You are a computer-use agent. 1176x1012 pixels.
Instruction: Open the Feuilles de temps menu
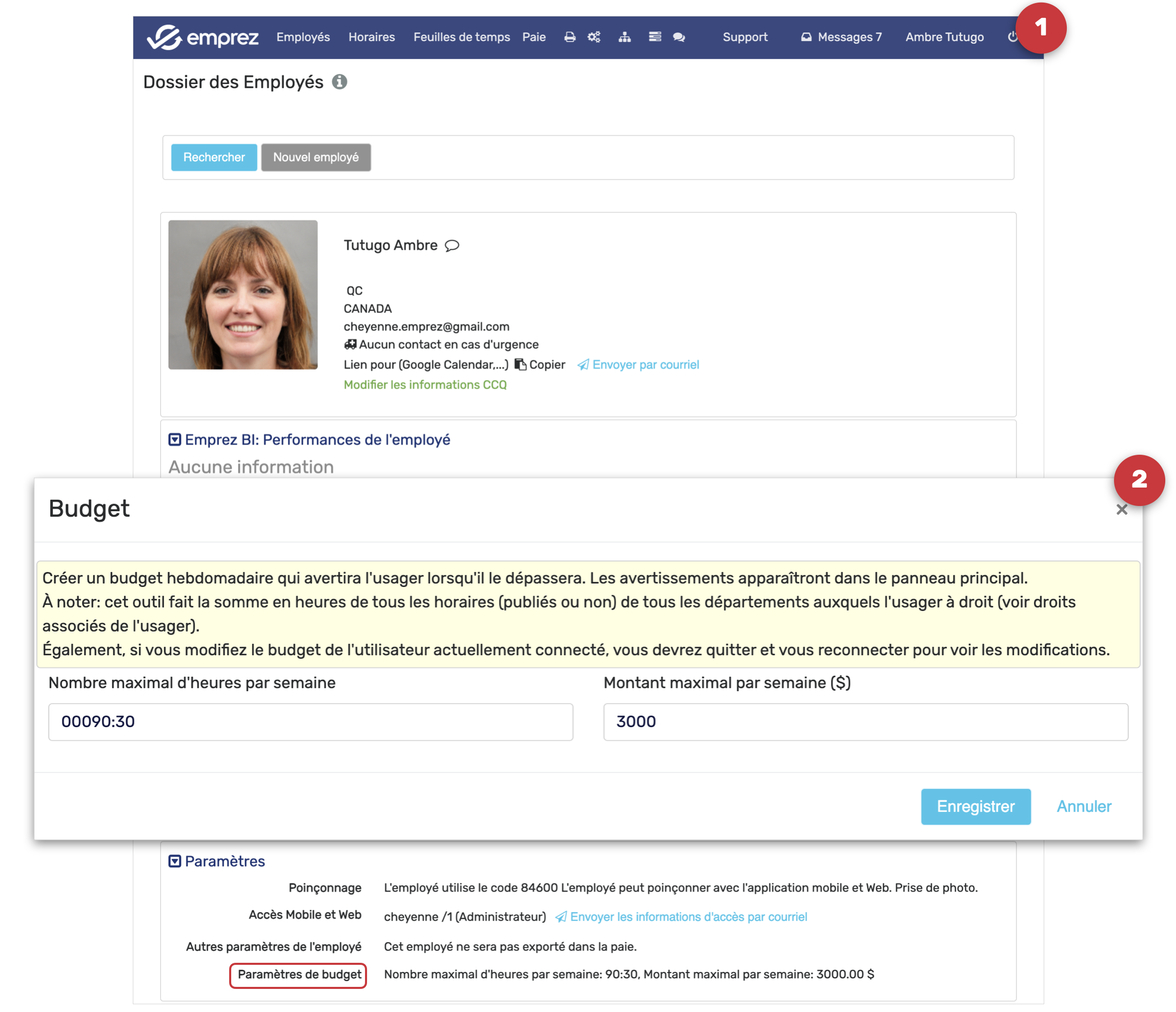(461, 37)
